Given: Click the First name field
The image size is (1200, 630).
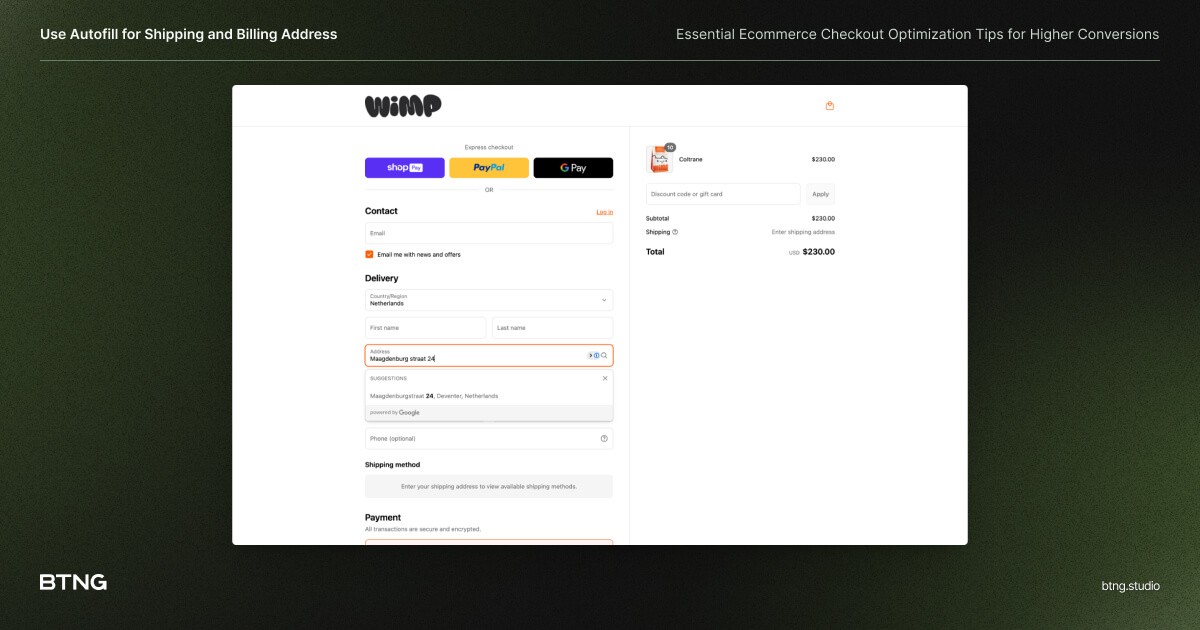Looking at the screenshot, I should (425, 328).
